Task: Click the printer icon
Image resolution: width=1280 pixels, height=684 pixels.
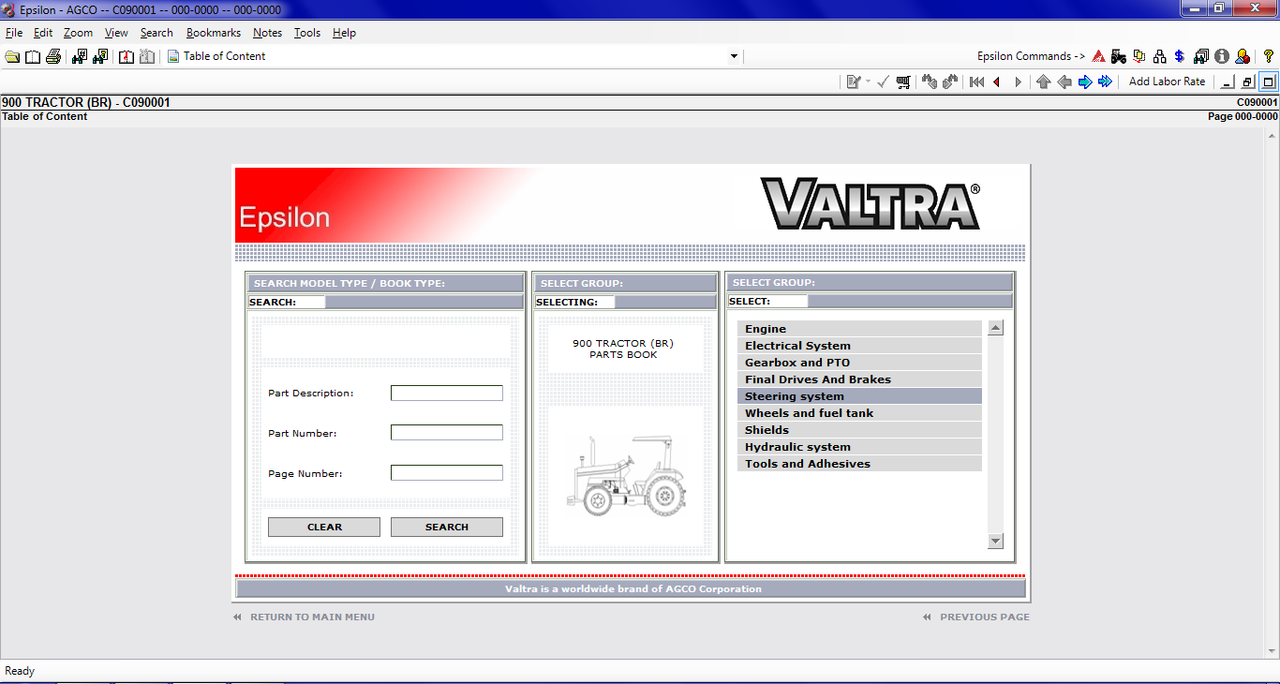Action: 53,56
